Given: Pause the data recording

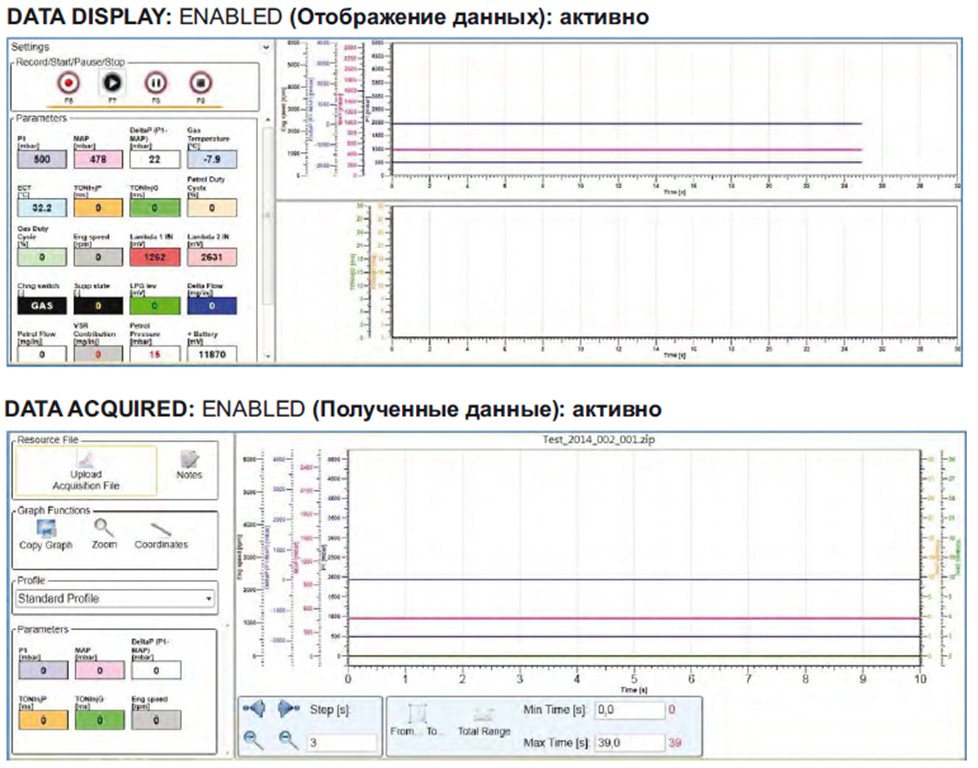Looking at the screenshot, I should 156,83.
